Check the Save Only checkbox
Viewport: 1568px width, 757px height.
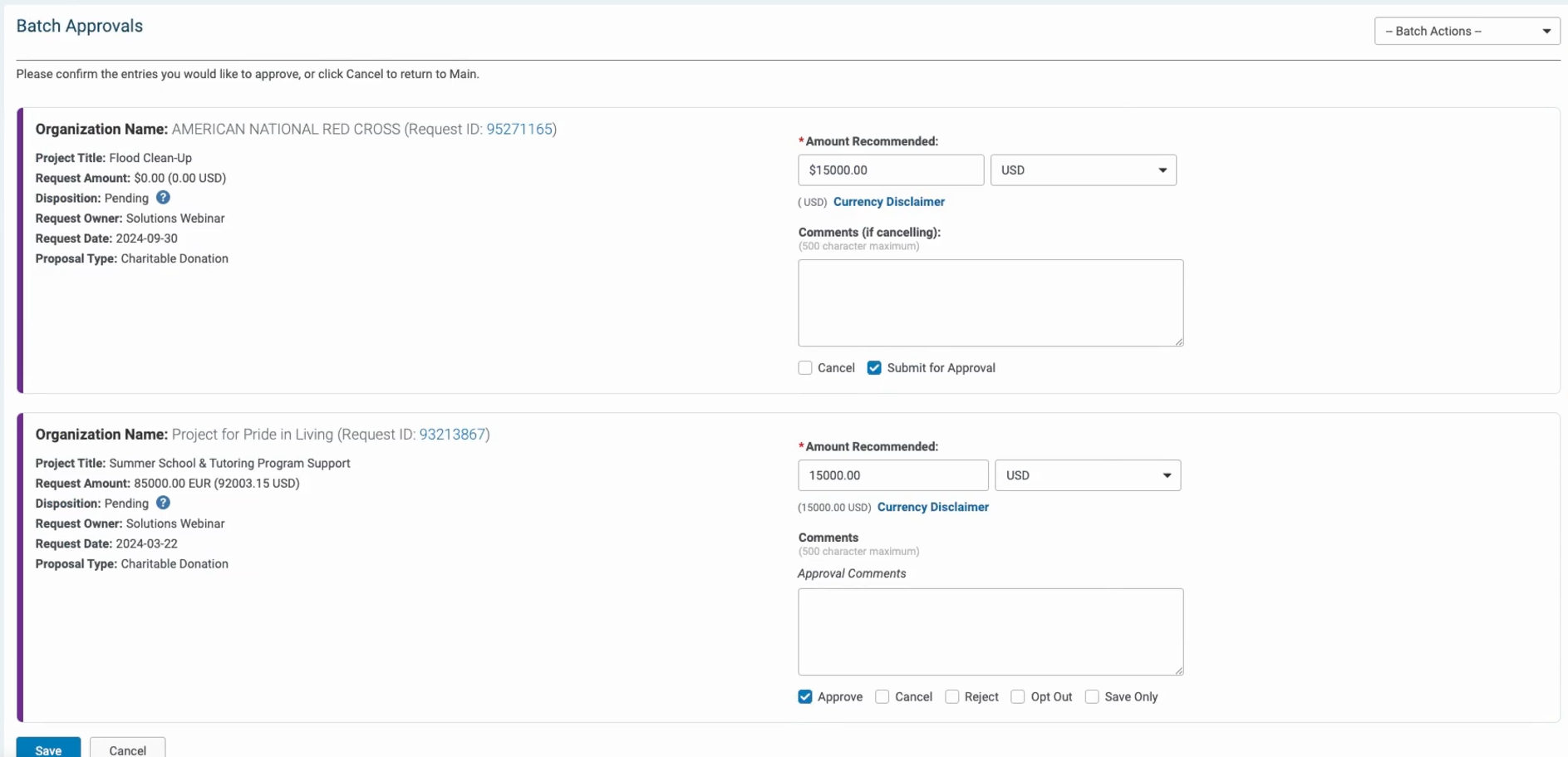tap(1092, 697)
